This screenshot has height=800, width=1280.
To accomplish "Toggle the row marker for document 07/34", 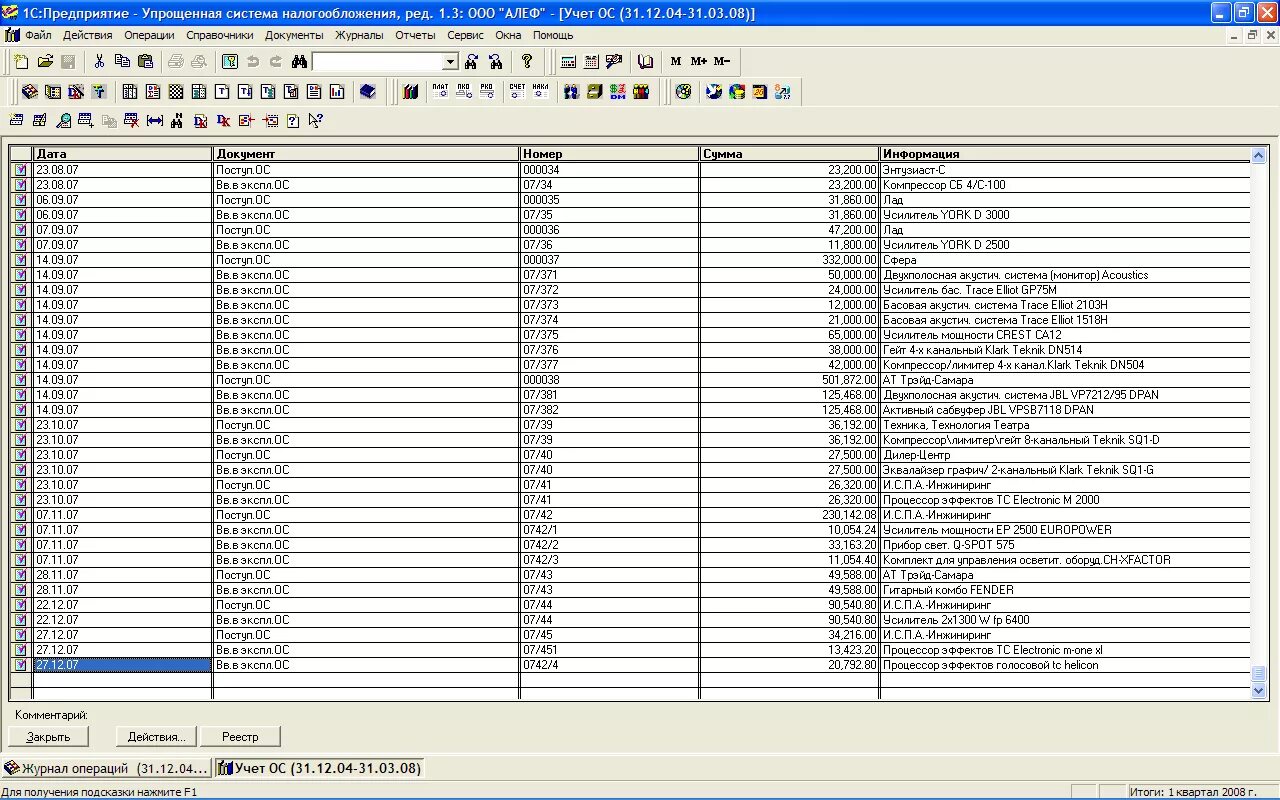I will (21, 185).
